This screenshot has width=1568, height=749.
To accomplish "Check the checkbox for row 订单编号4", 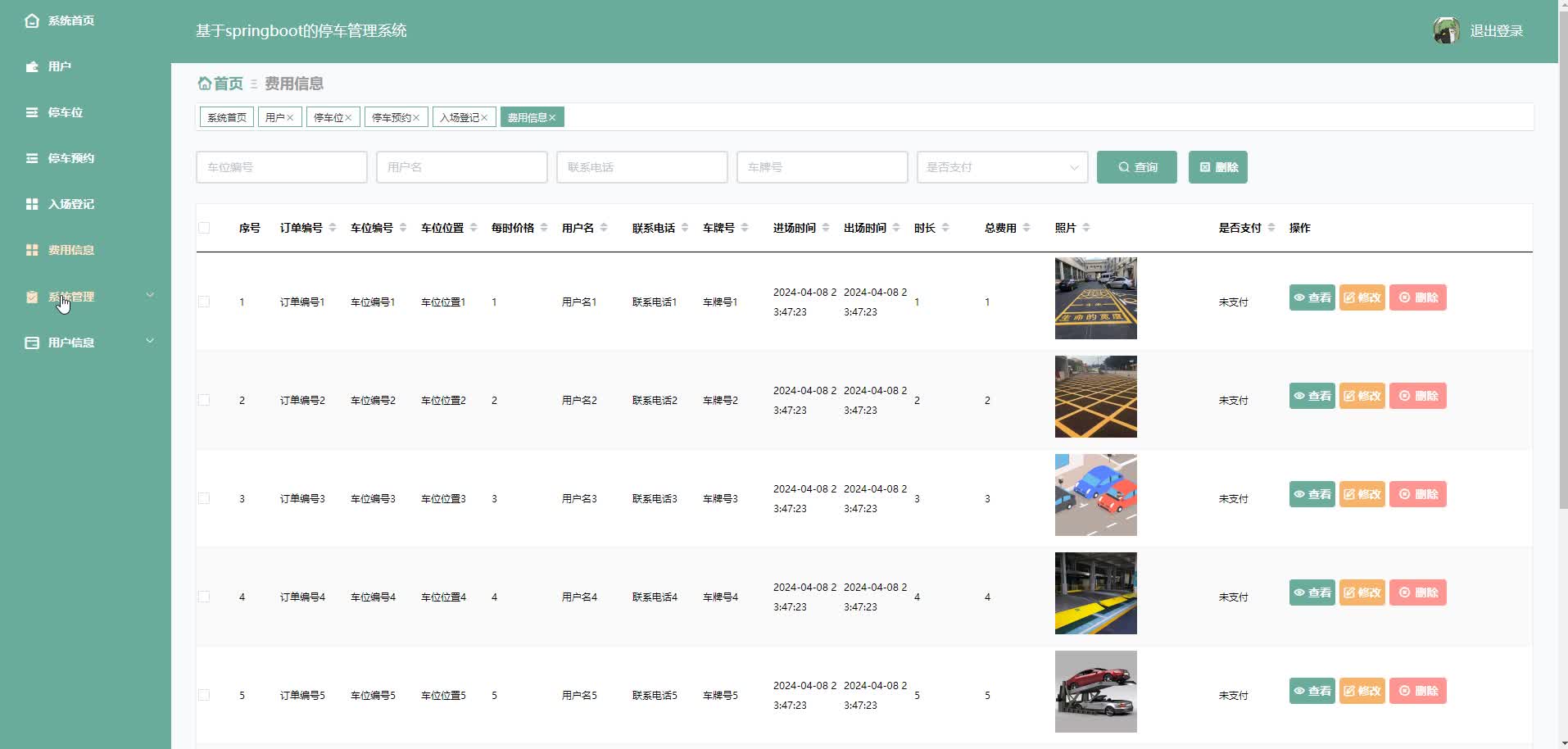I will 204,597.
